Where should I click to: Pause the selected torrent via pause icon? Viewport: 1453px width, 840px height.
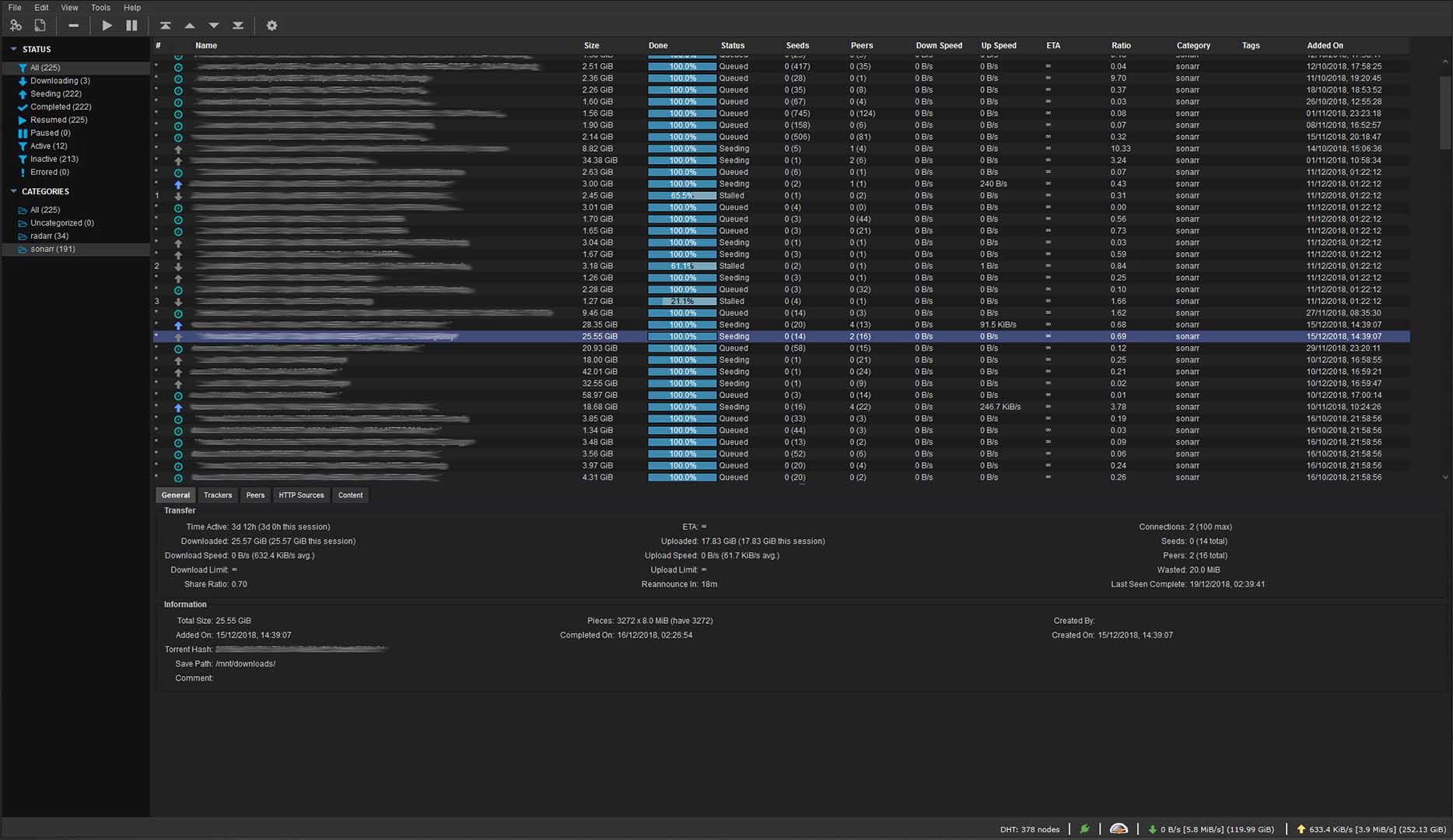[x=131, y=25]
